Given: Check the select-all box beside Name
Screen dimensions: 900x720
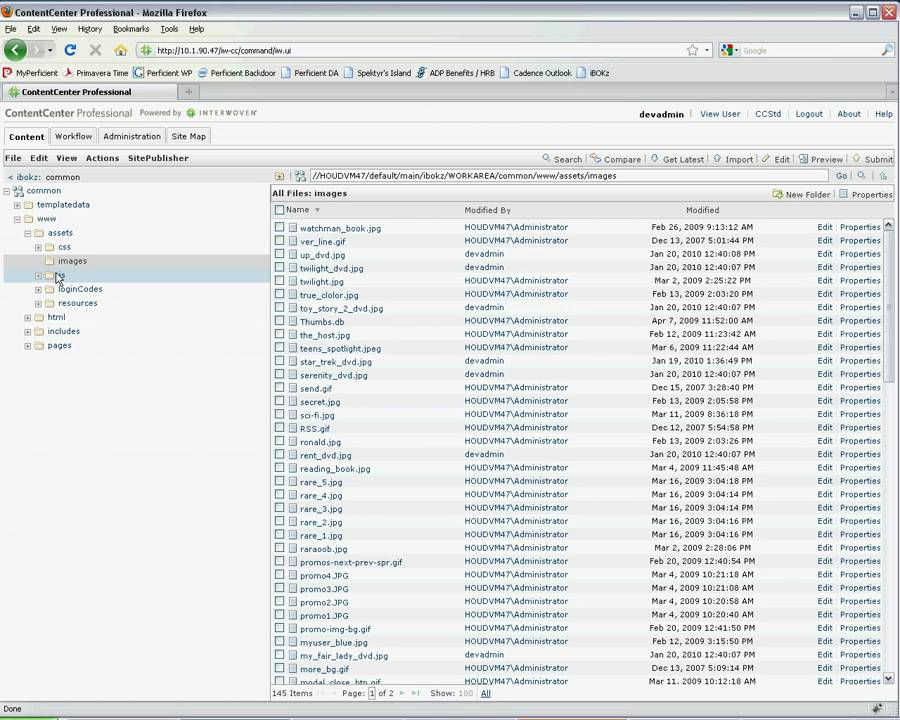Looking at the screenshot, I should click(279, 210).
